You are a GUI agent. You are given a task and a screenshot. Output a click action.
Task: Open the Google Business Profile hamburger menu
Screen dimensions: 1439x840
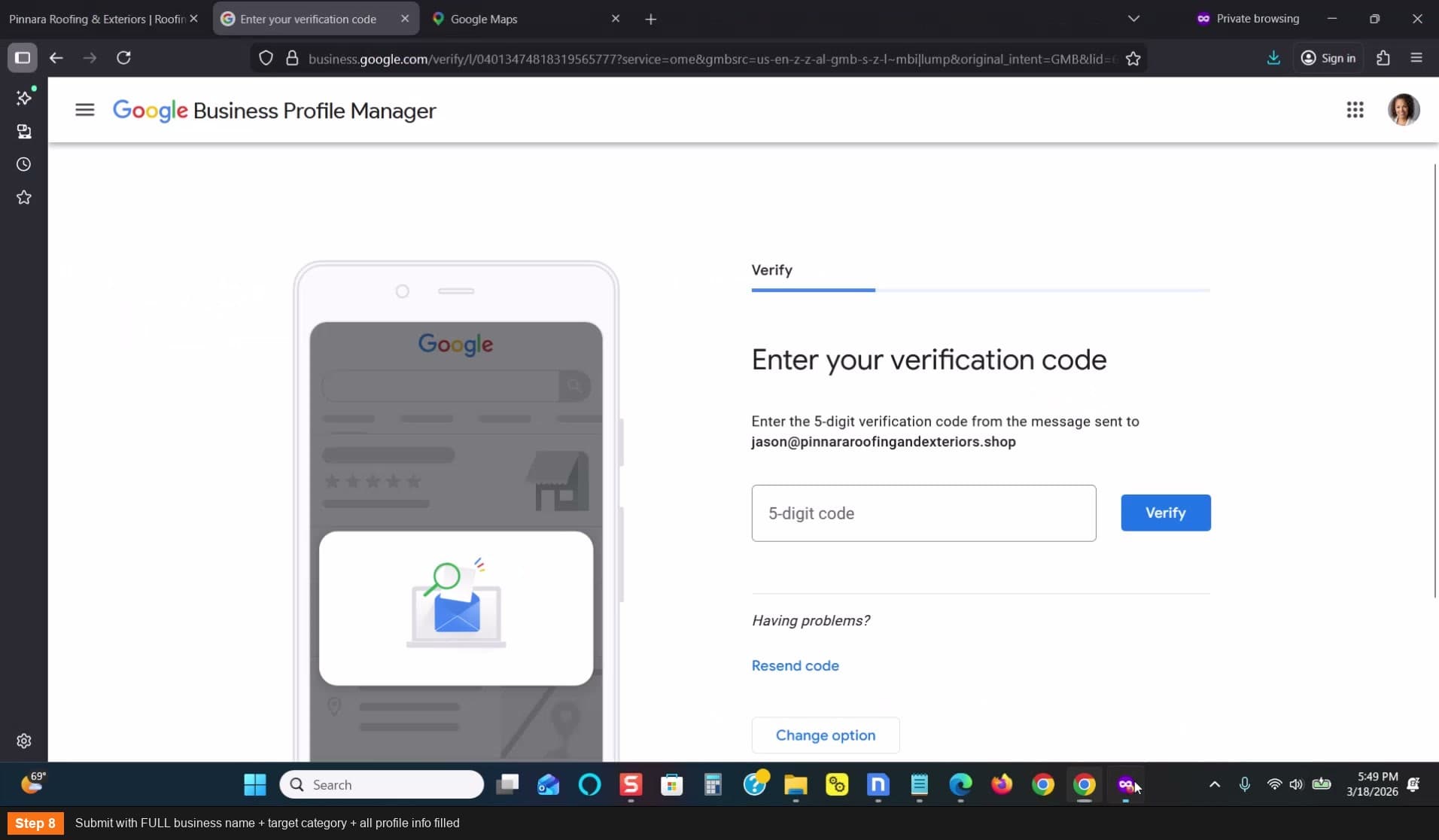(x=85, y=111)
